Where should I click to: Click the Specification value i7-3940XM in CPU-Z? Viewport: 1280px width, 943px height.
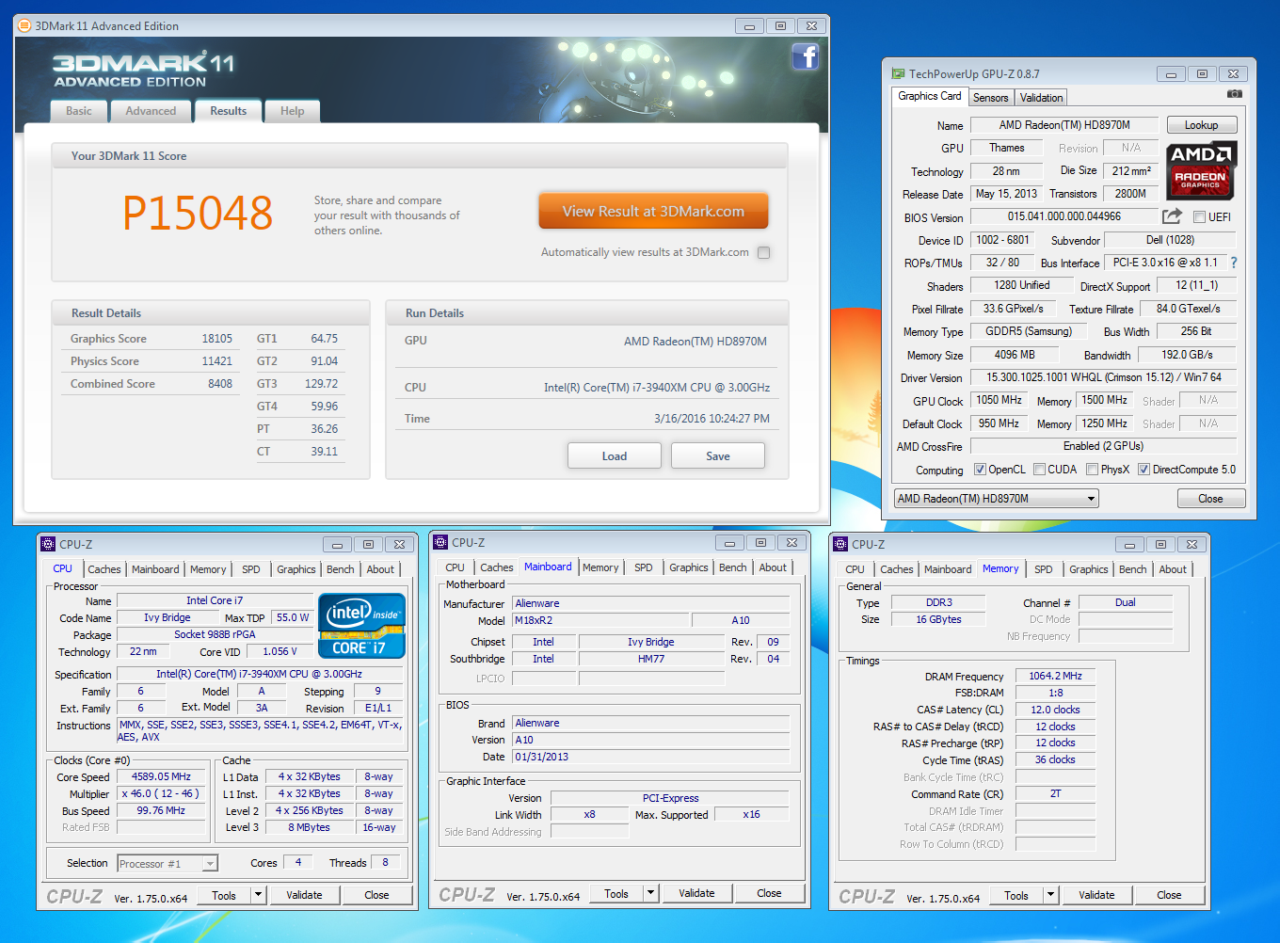point(262,675)
